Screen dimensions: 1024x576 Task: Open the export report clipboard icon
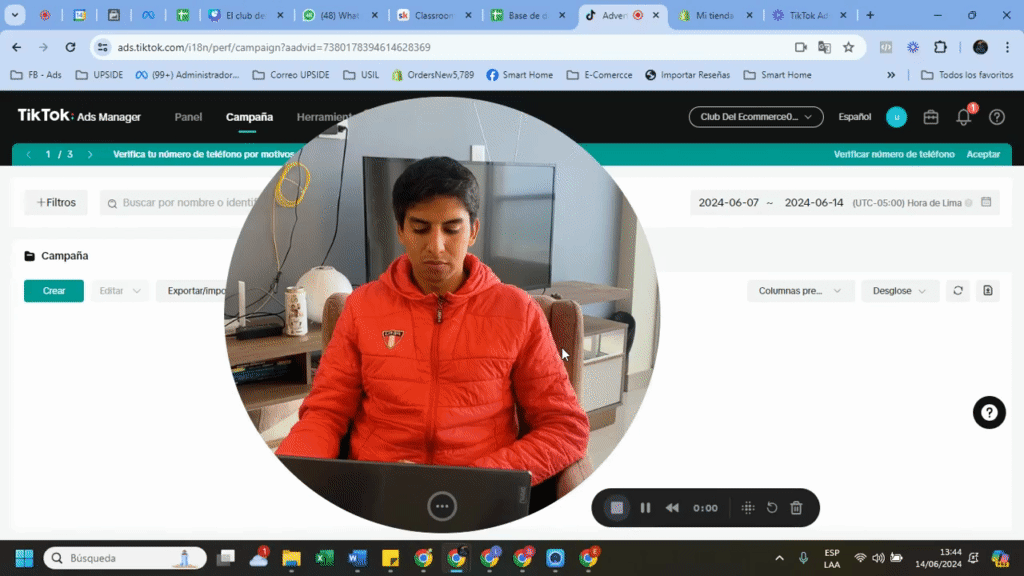click(x=987, y=290)
